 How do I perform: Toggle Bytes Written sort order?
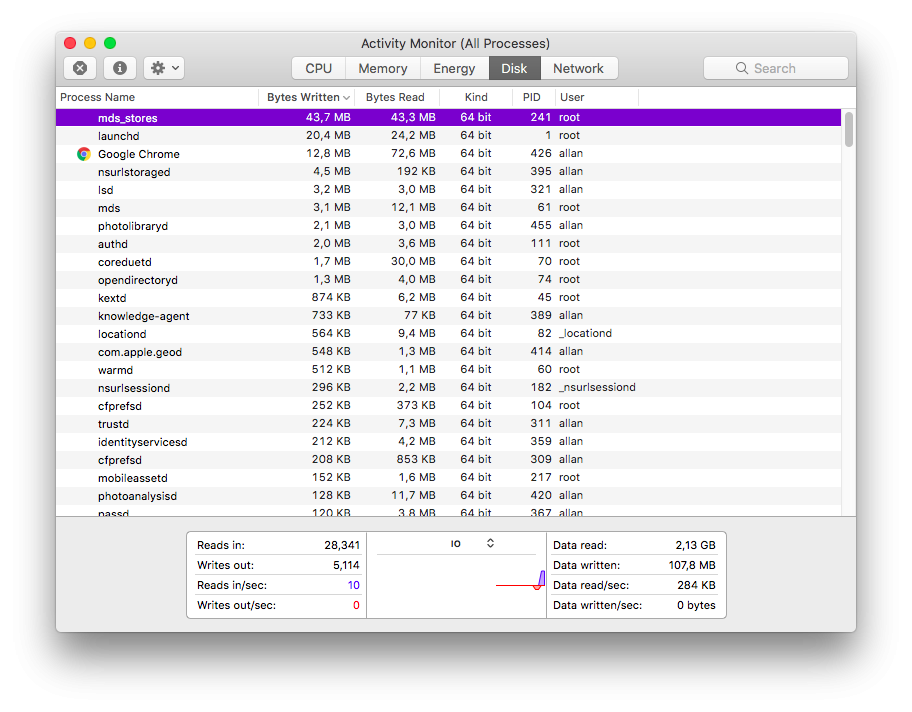pyautogui.click(x=307, y=97)
